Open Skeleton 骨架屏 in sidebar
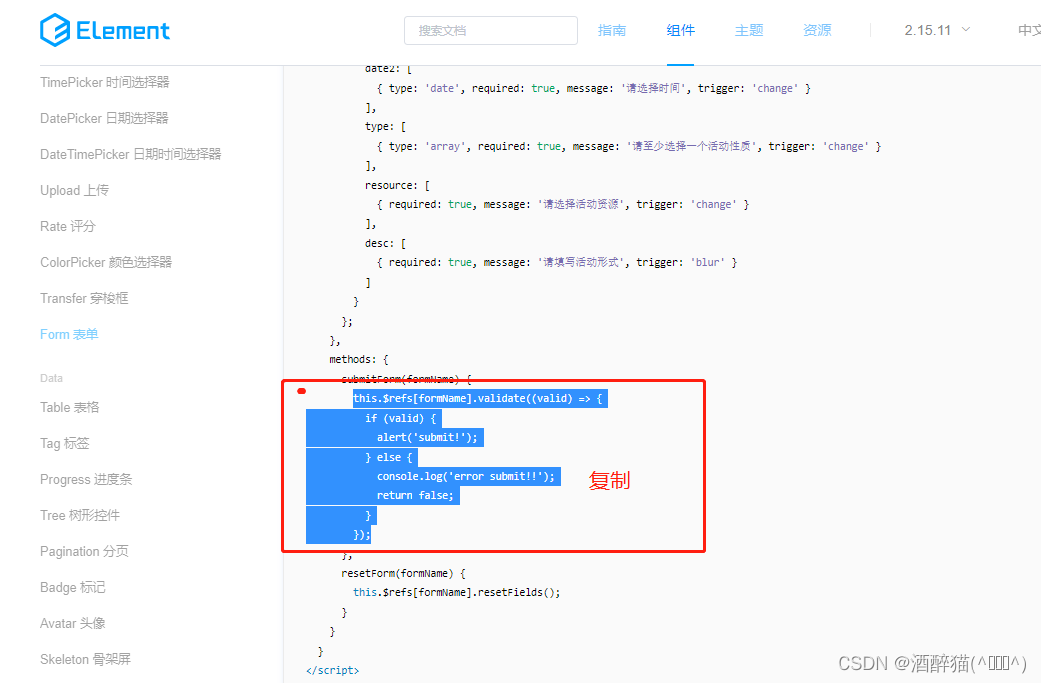The width and height of the screenshot is (1041, 683). (86, 659)
